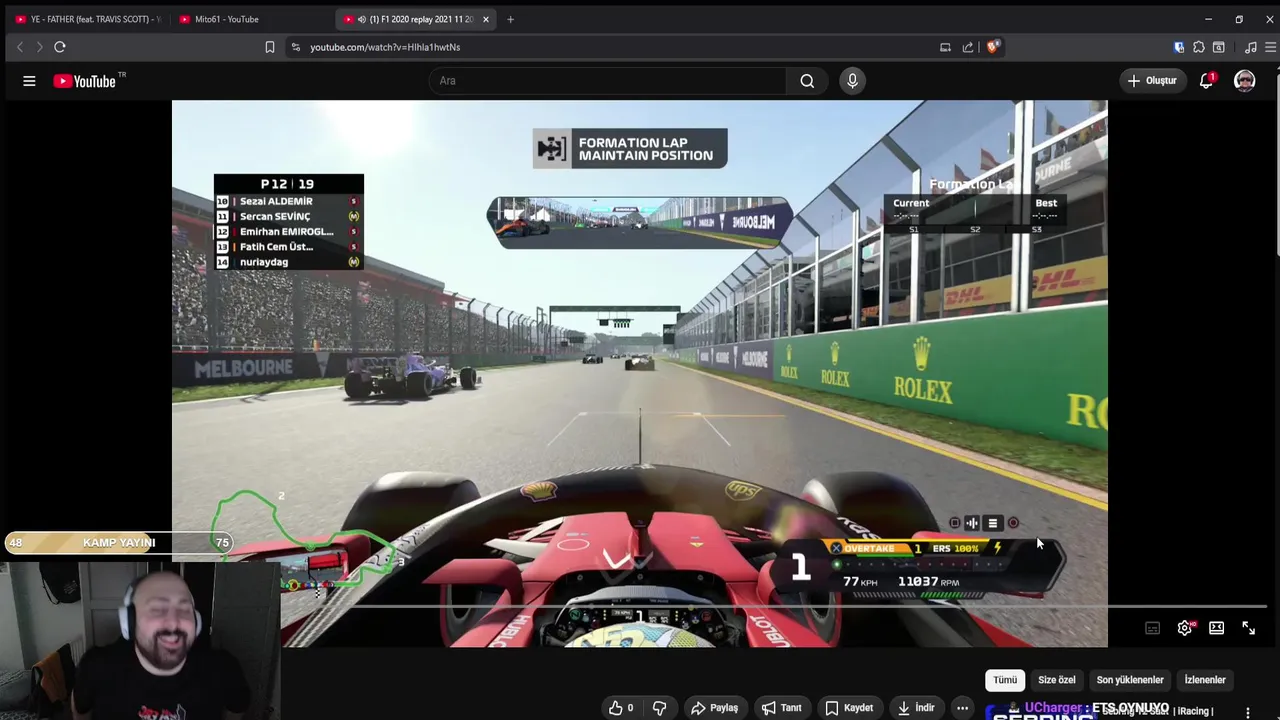1280x720 pixels.
Task: Enter full screen video mode
Action: [1248, 628]
